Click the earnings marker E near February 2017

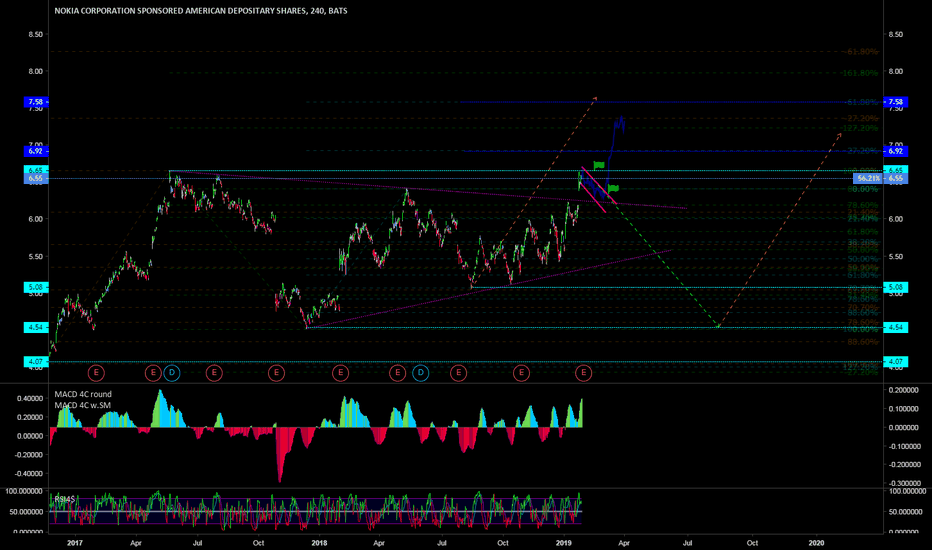click(96, 373)
